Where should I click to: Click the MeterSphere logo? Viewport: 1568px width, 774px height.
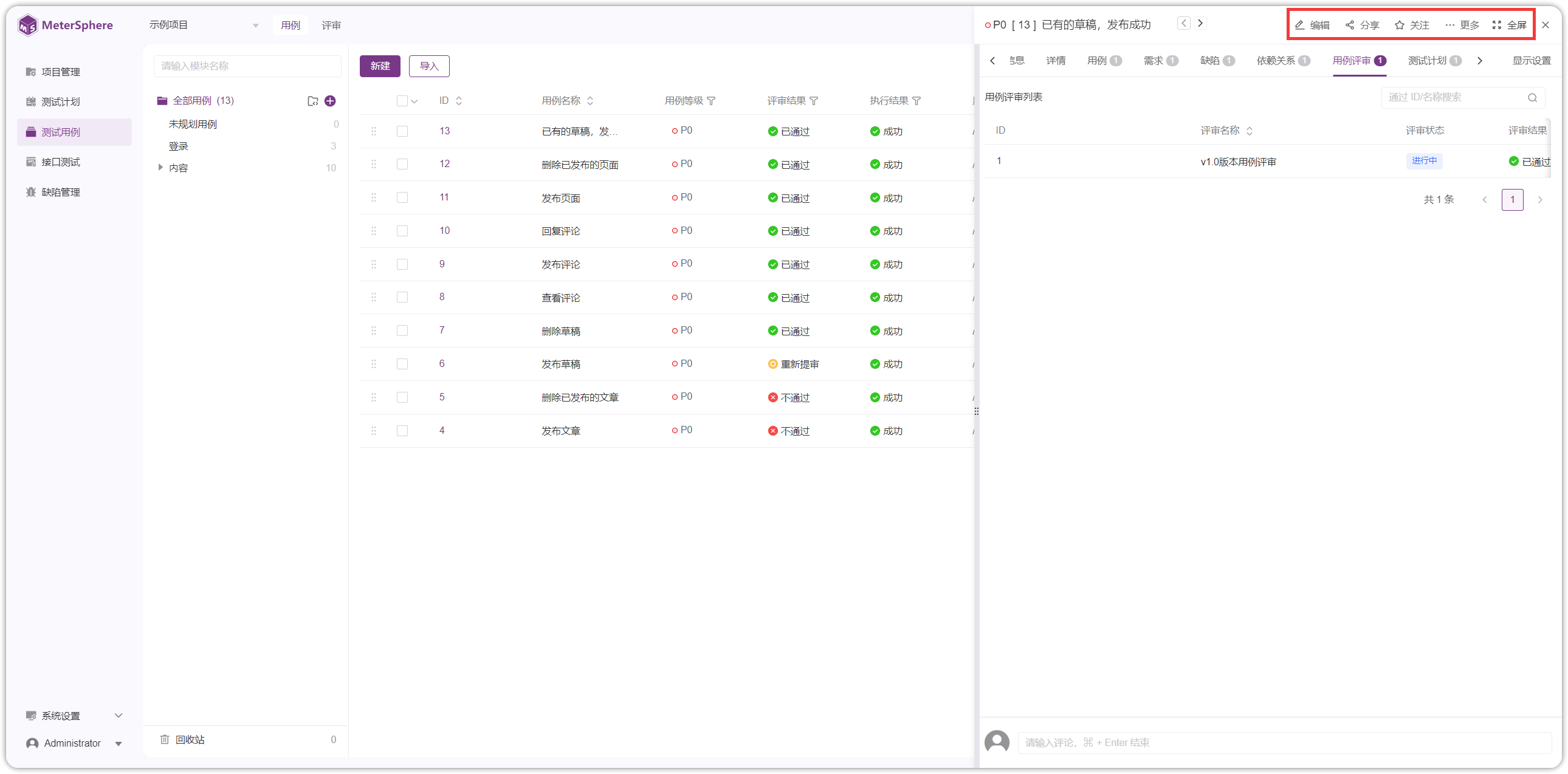(66, 25)
